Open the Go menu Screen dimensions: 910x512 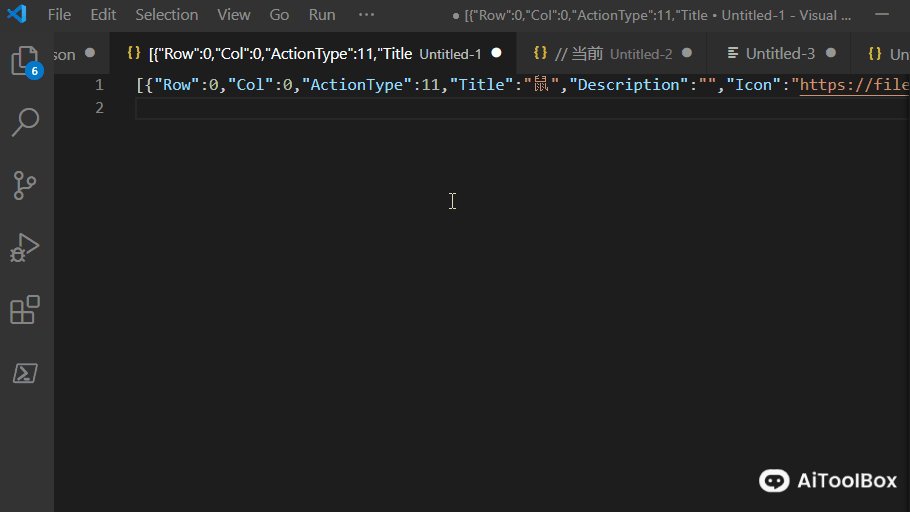coord(279,15)
